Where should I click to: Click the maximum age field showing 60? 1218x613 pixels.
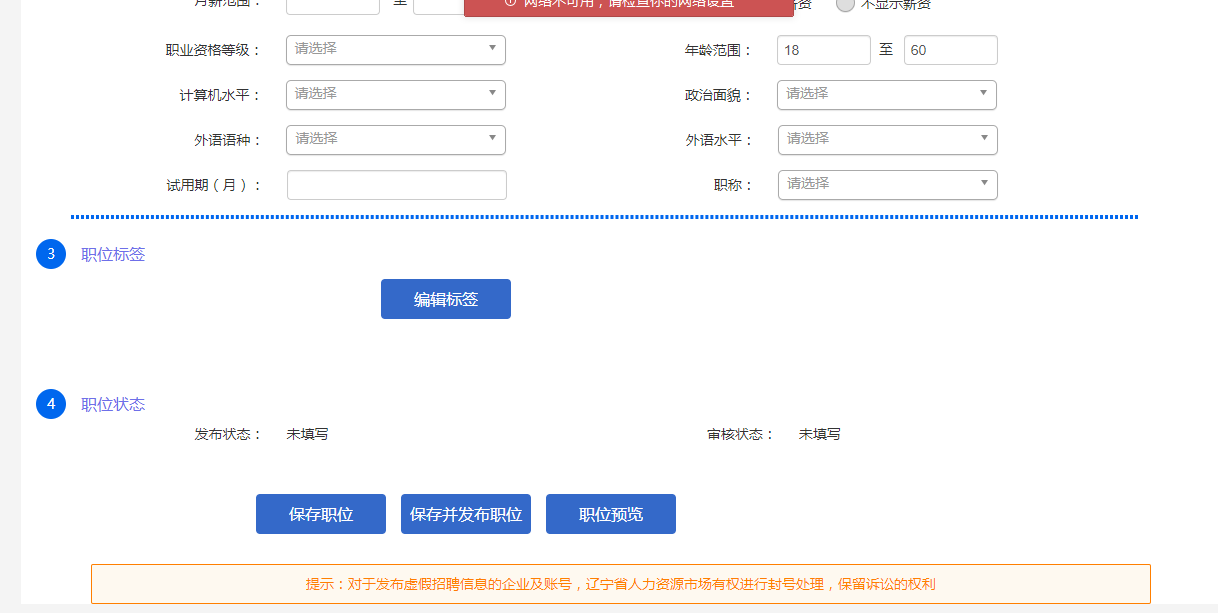950,50
